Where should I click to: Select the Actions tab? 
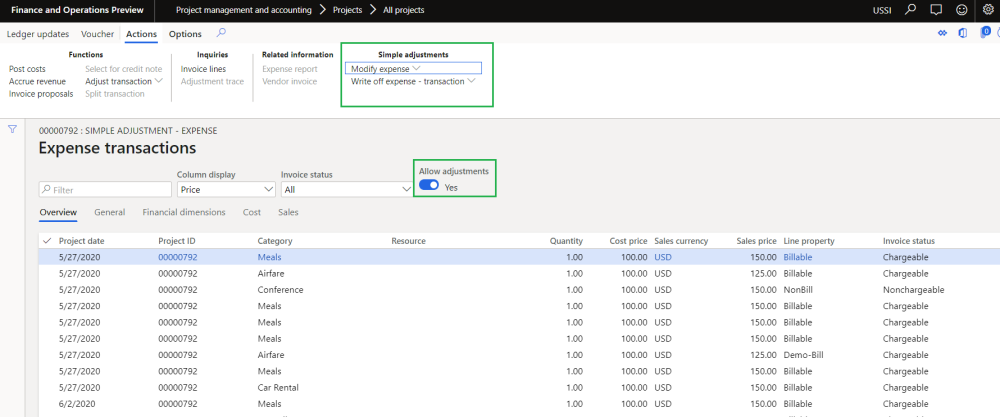point(142,34)
